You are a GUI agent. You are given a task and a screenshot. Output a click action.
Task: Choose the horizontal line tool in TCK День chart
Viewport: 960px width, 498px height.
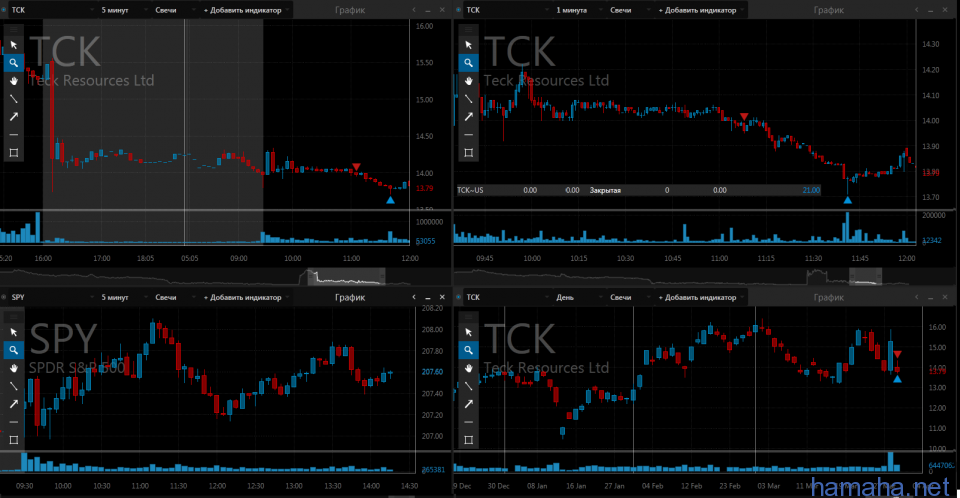tap(468, 422)
